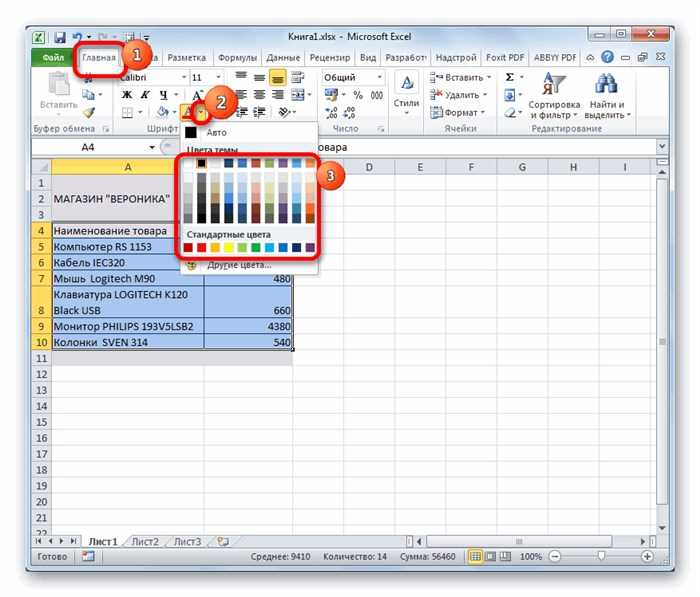Screen dimensions: 700x597
Task: Toggle middle vertical alignment
Action: [x=259, y=78]
